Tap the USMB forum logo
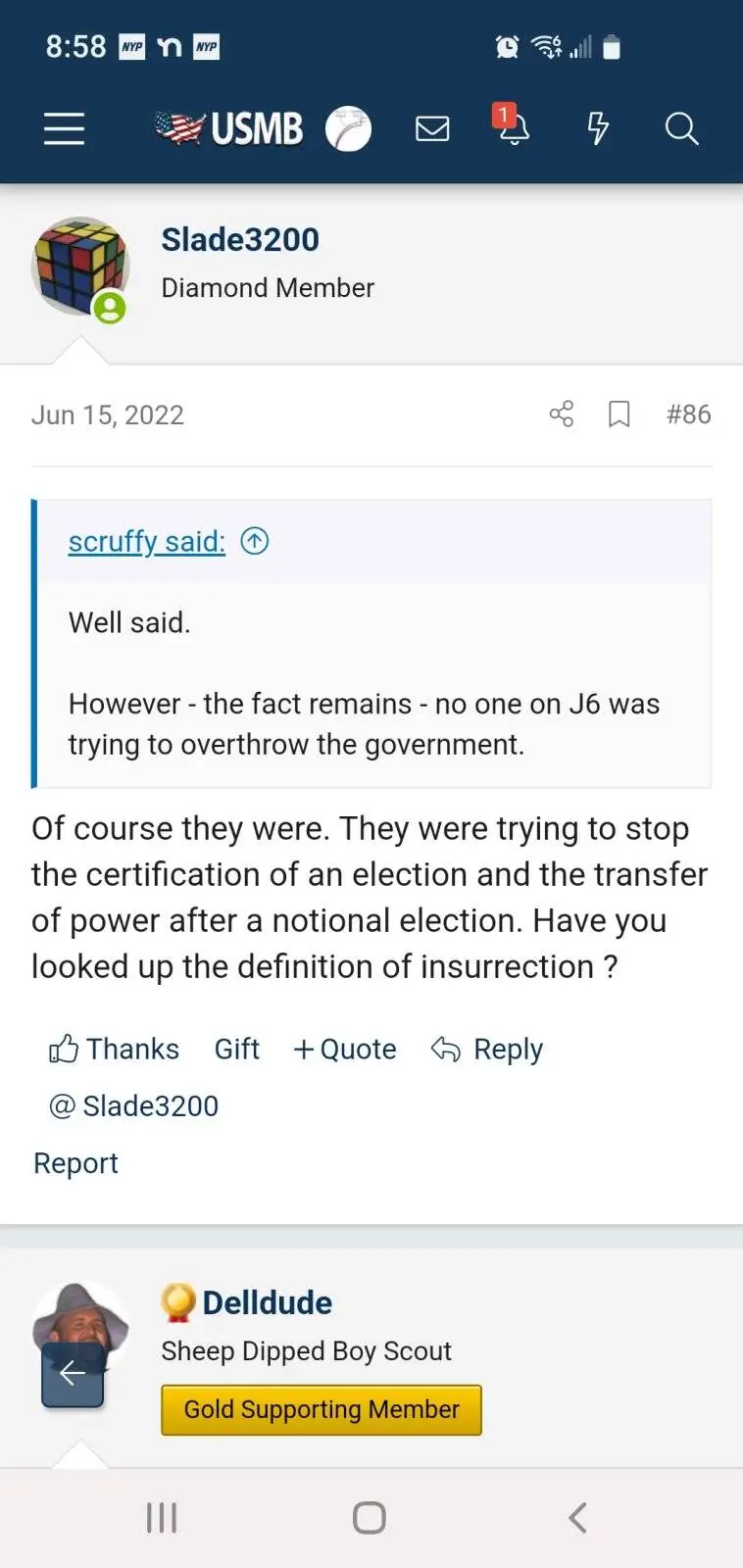The width and height of the screenshot is (743, 1568). click(229, 128)
